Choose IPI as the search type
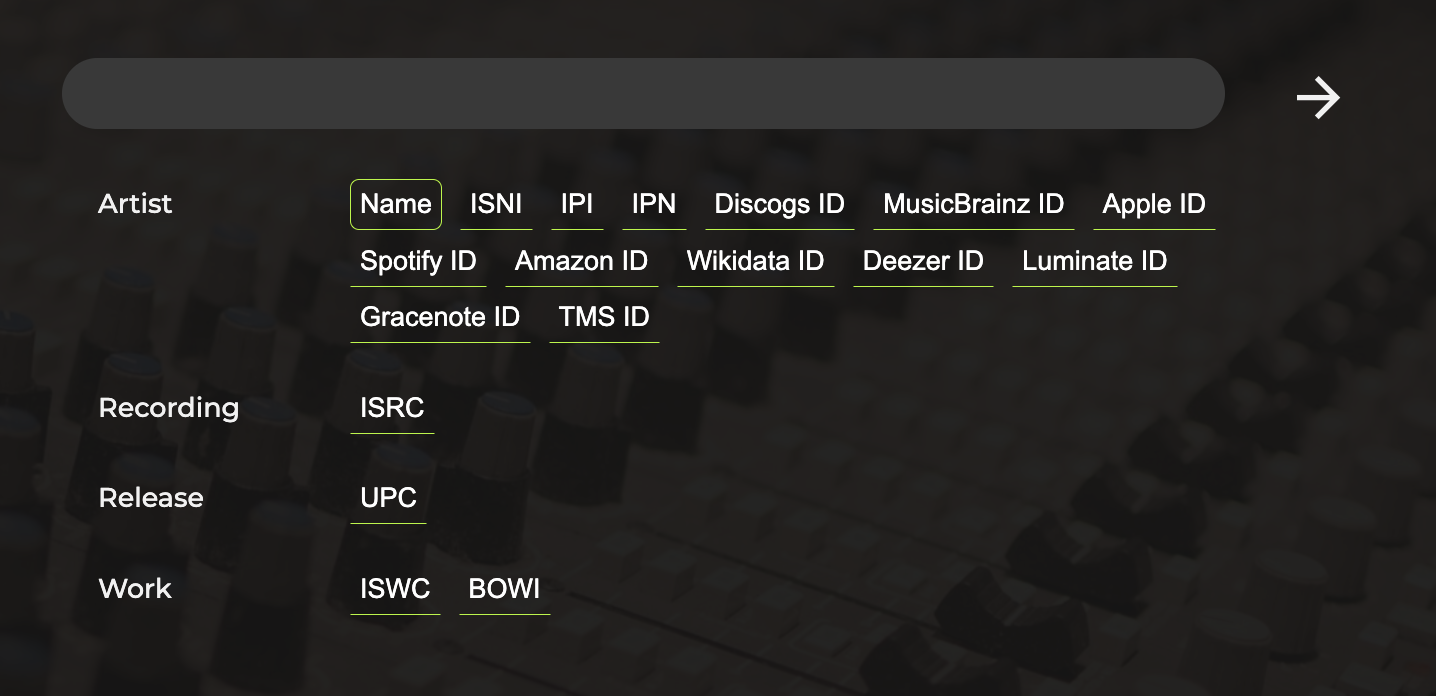The height and width of the screenshot is (696, 1436). (x=577, y=204)
